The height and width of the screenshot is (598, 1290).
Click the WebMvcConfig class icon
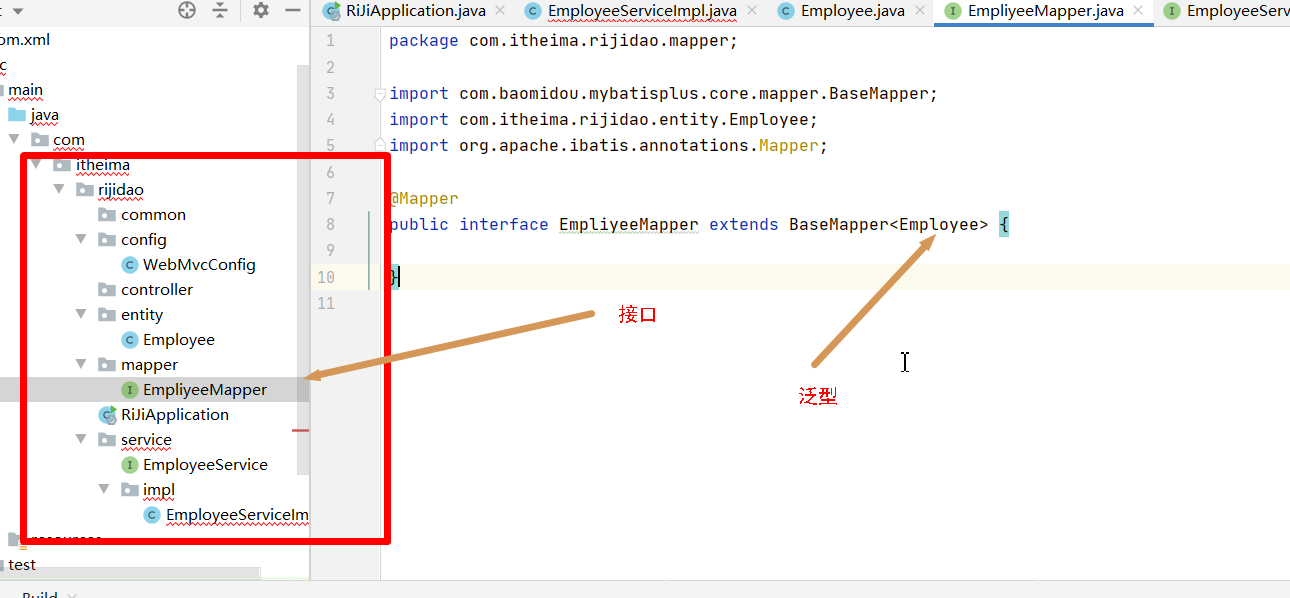(x=129, y=264)
